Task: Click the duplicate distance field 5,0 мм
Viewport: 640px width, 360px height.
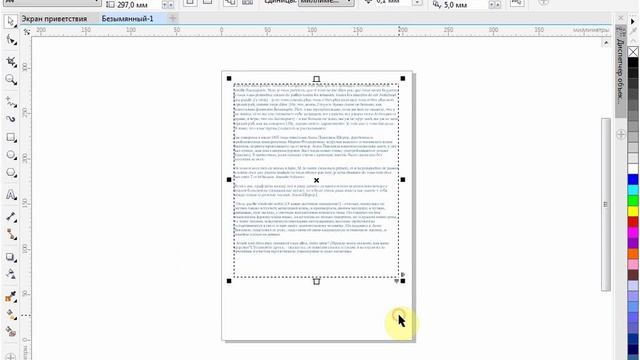Action: [465, 5]
